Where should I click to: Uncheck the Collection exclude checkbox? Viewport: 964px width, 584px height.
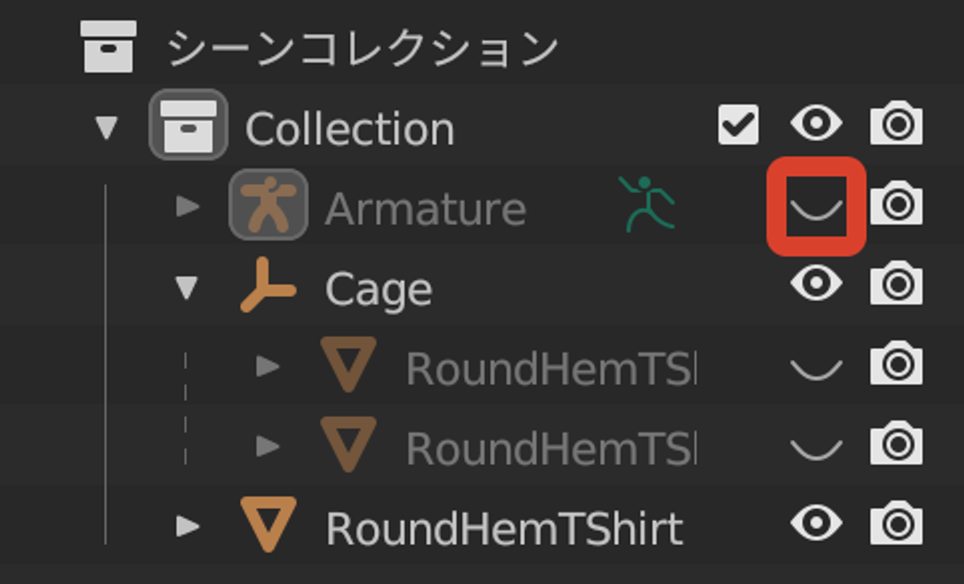[x=738, y=125]
